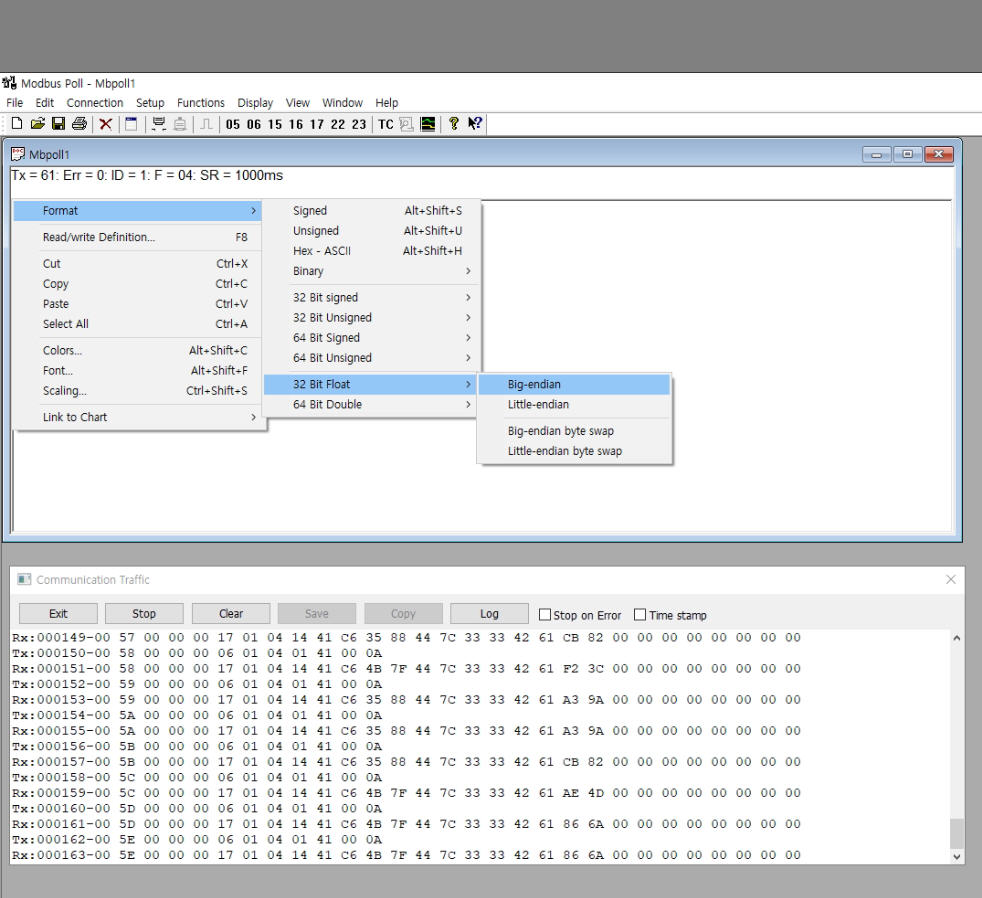Viewport: 982px width, 898px height.
Task: Click traffic log scrollbar down arrow
Action: click(956, 856)
